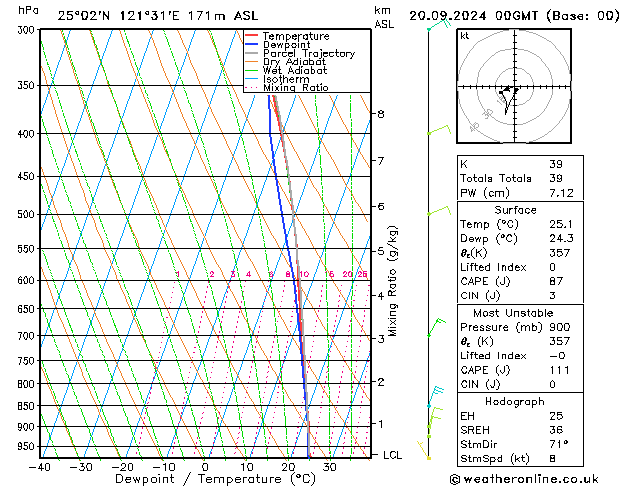Select the Dry Adiabat legend entry
The height and width of the screenshot is (486, 629).
pos(295,62)
